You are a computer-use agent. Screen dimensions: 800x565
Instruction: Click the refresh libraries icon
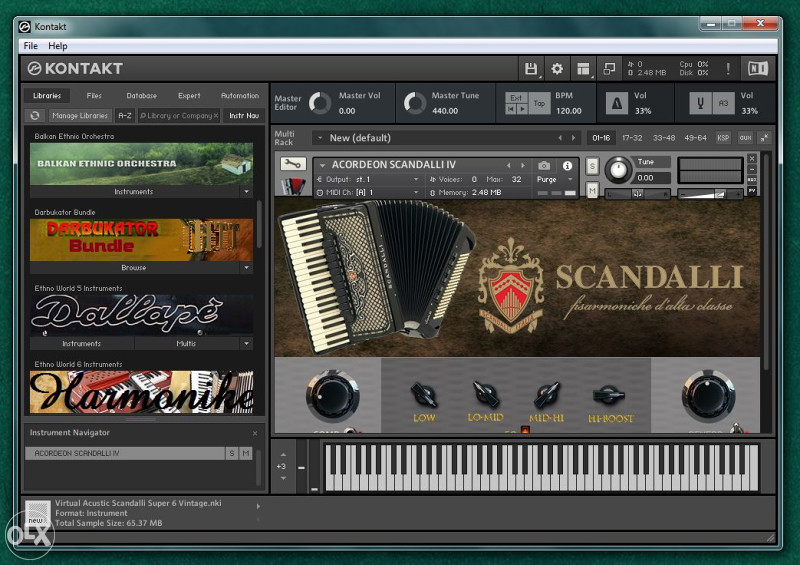click(35, 116)
